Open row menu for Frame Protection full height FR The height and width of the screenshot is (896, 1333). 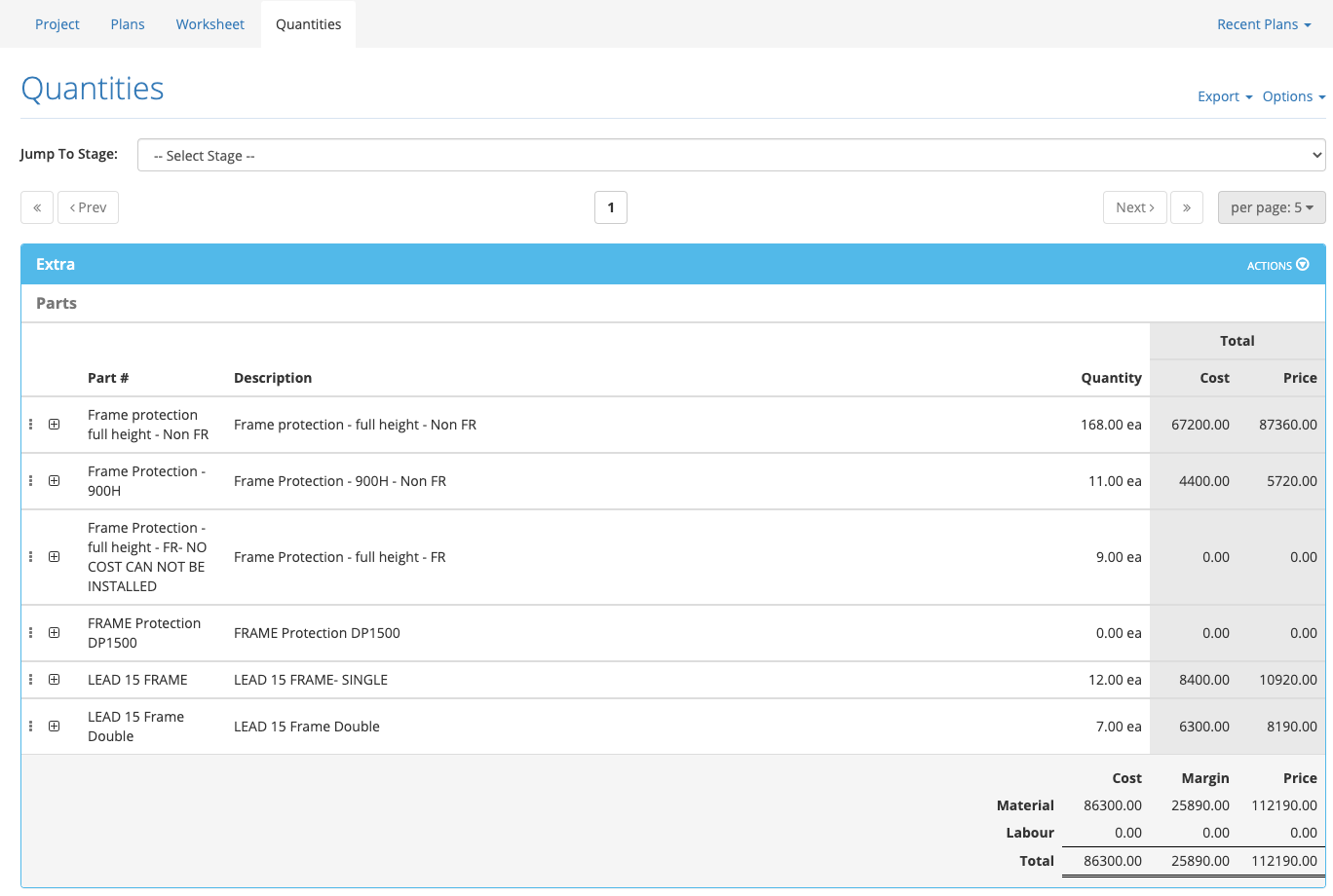(30, 557)
